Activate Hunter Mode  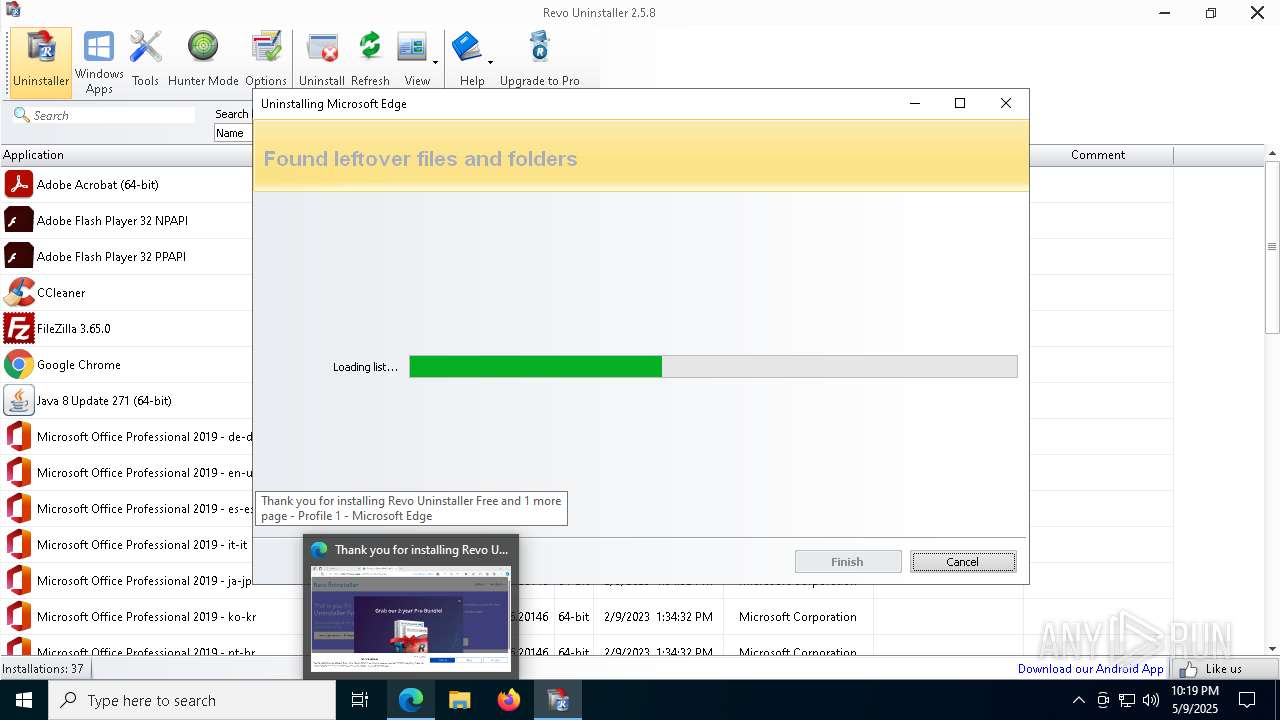[203, 60]
